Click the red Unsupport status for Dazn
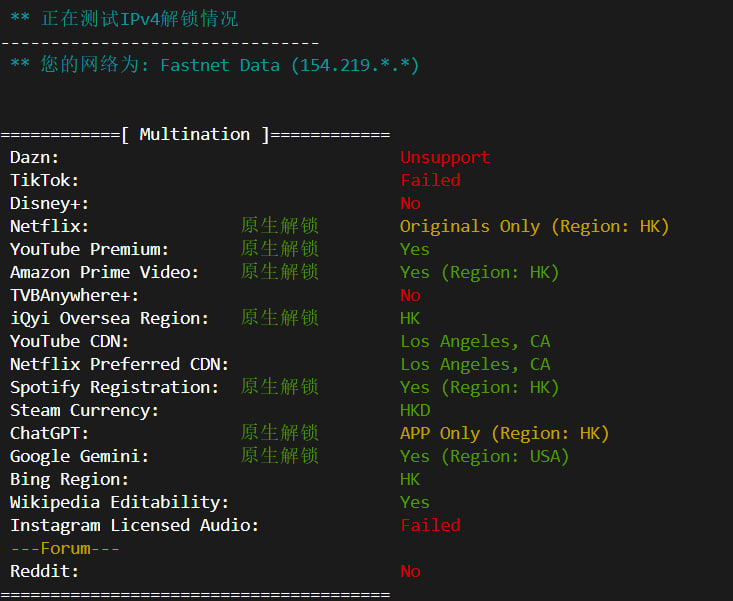The height and width of the screenshot is (601, 733). [x=445, y=157]
